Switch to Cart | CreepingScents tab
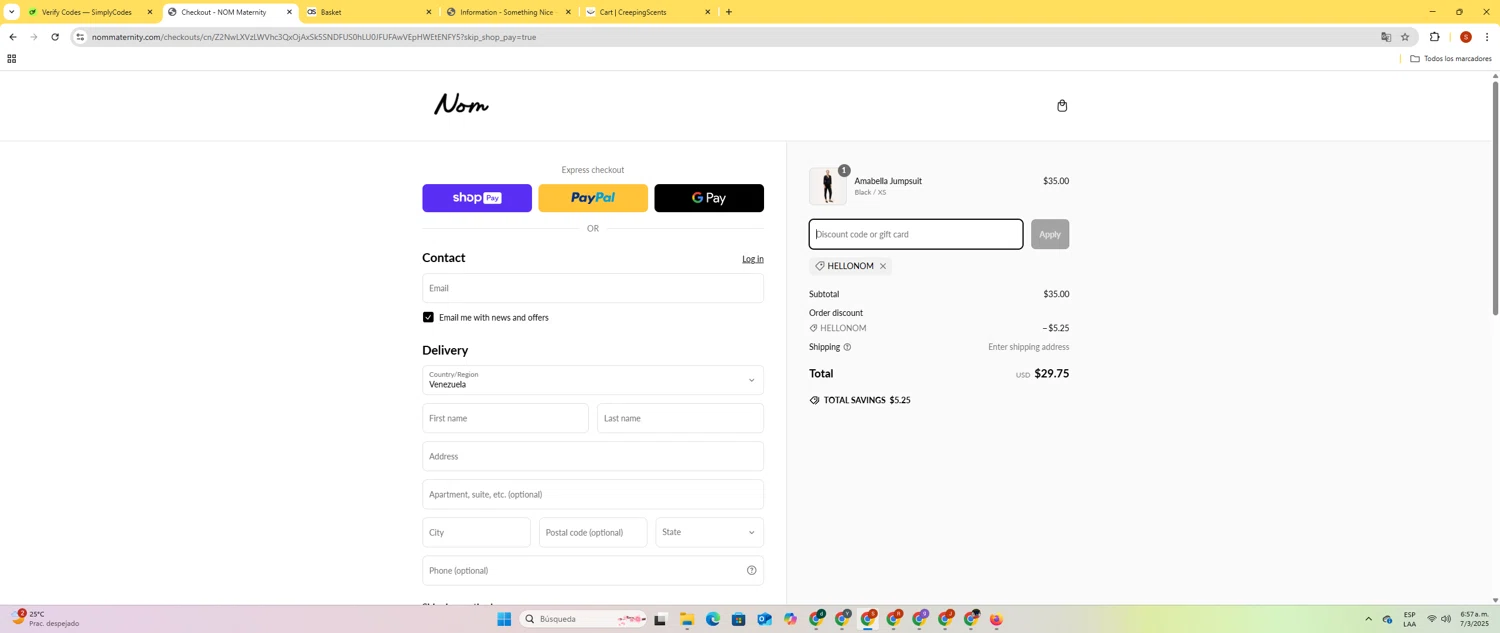The image size is (1500, 633). tap(645, 12)
